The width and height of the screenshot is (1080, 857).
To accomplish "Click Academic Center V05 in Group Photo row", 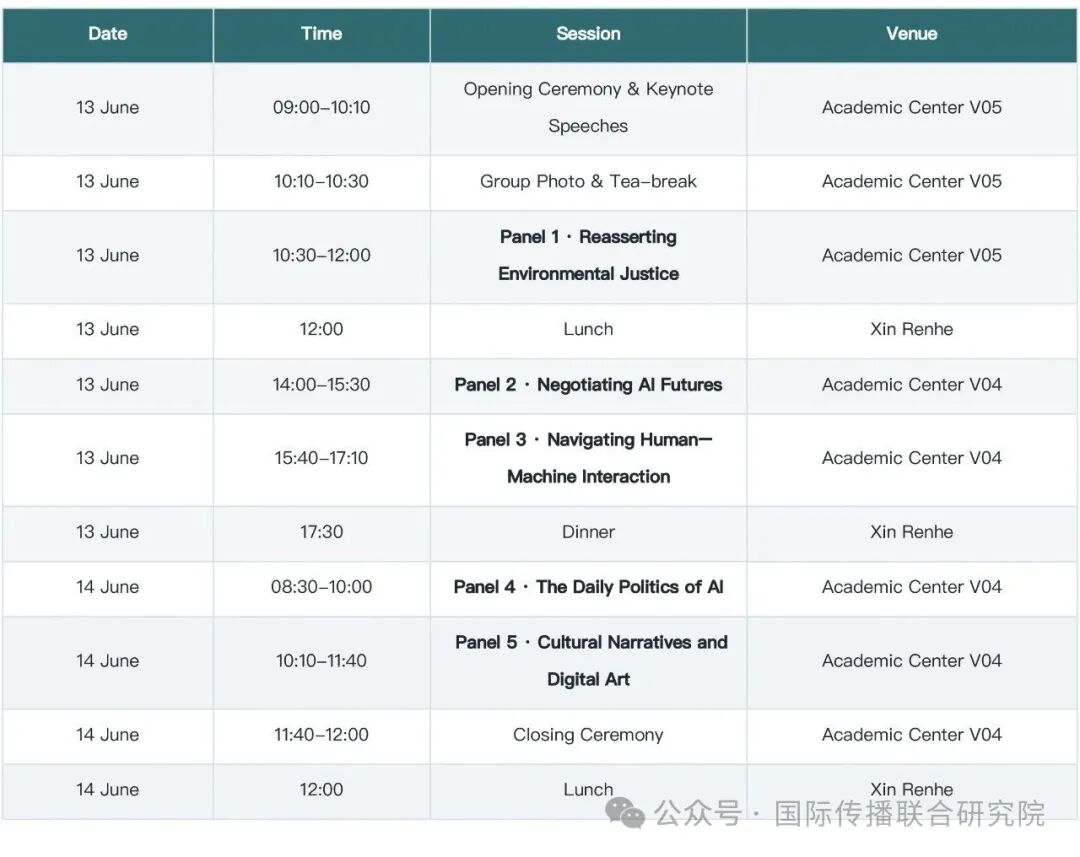I will click(911, 181).
